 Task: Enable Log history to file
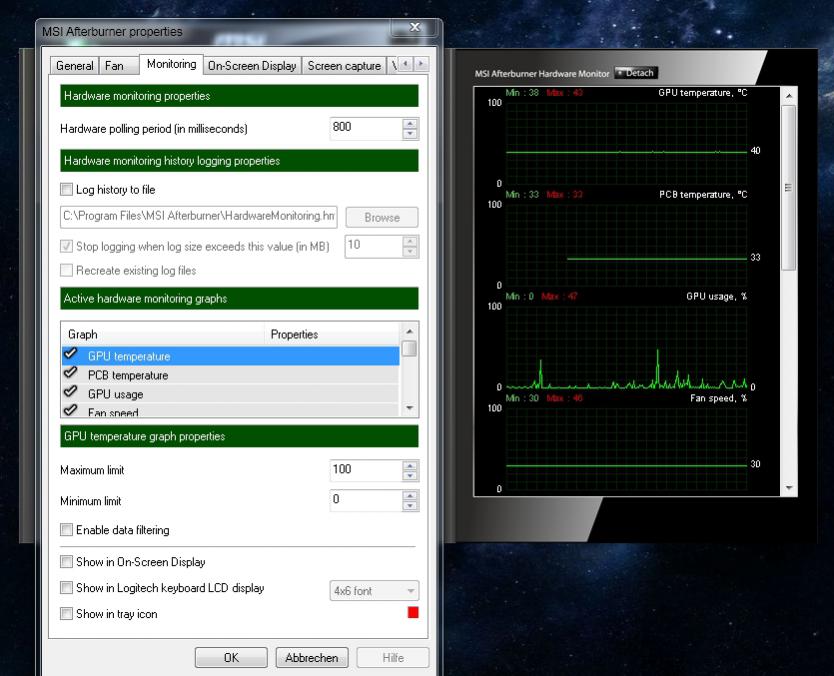click(x=66, y=189)
